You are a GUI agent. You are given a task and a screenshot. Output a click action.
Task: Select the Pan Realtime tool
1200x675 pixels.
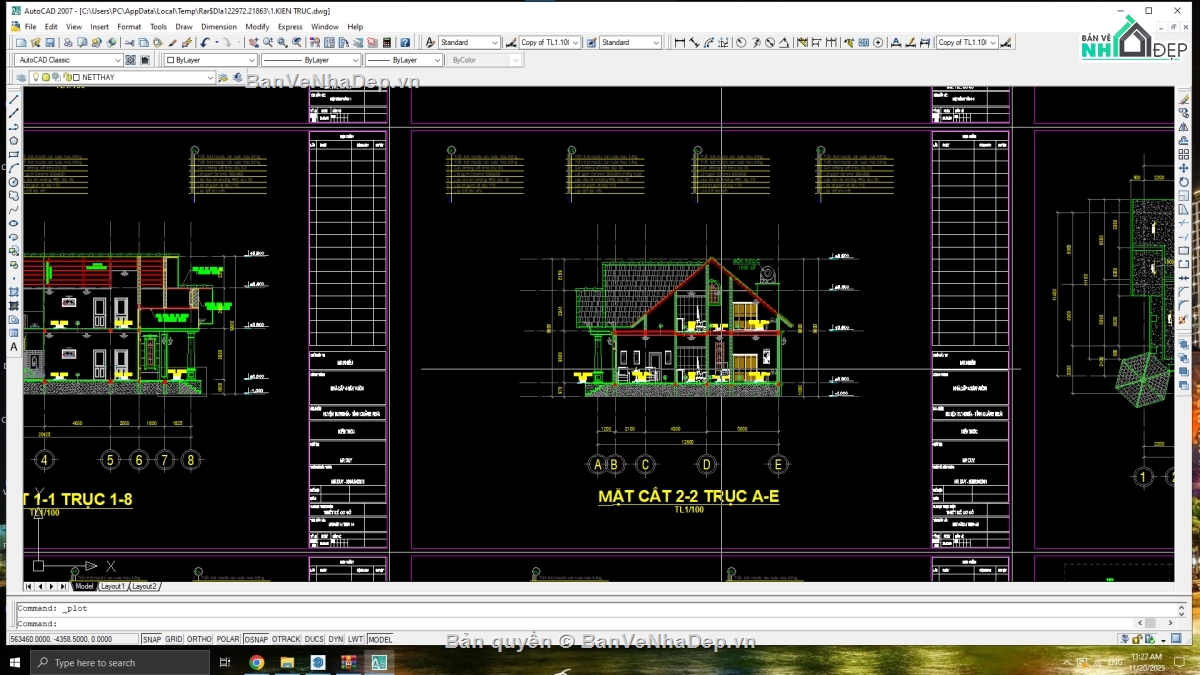pos(253,42)
